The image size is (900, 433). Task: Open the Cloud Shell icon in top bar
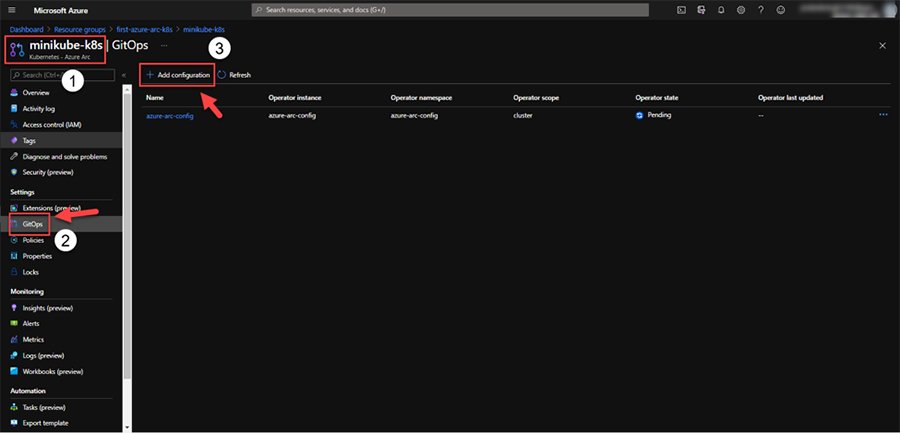coord(681,10)
